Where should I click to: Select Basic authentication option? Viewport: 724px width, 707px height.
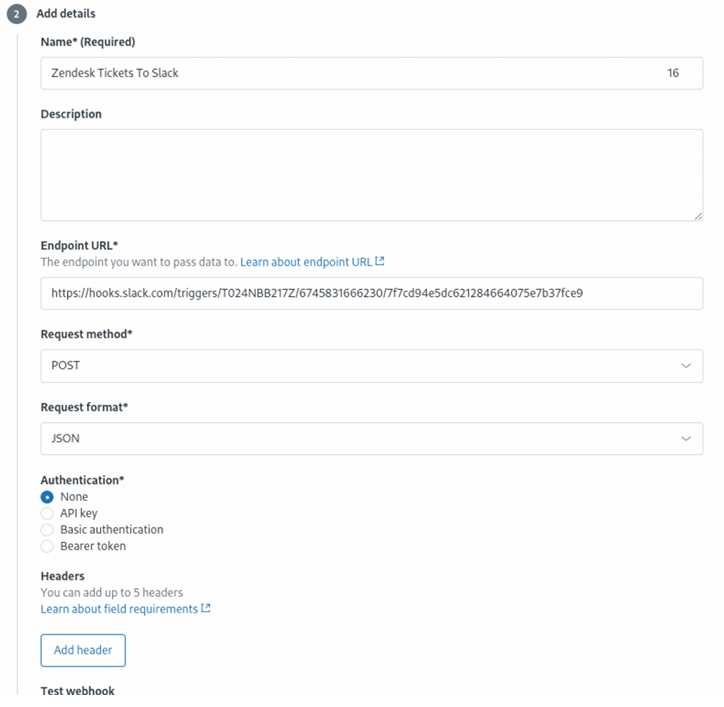47,529
